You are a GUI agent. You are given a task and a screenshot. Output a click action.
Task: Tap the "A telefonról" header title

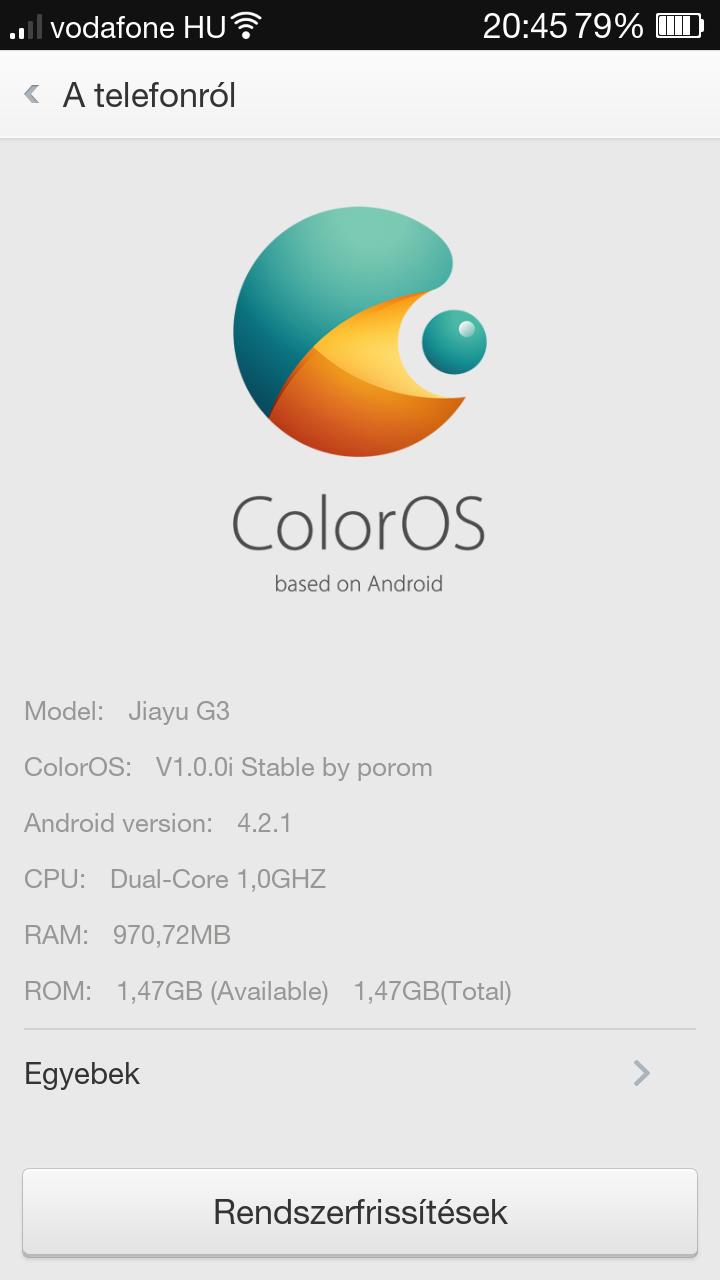point(149,96)
